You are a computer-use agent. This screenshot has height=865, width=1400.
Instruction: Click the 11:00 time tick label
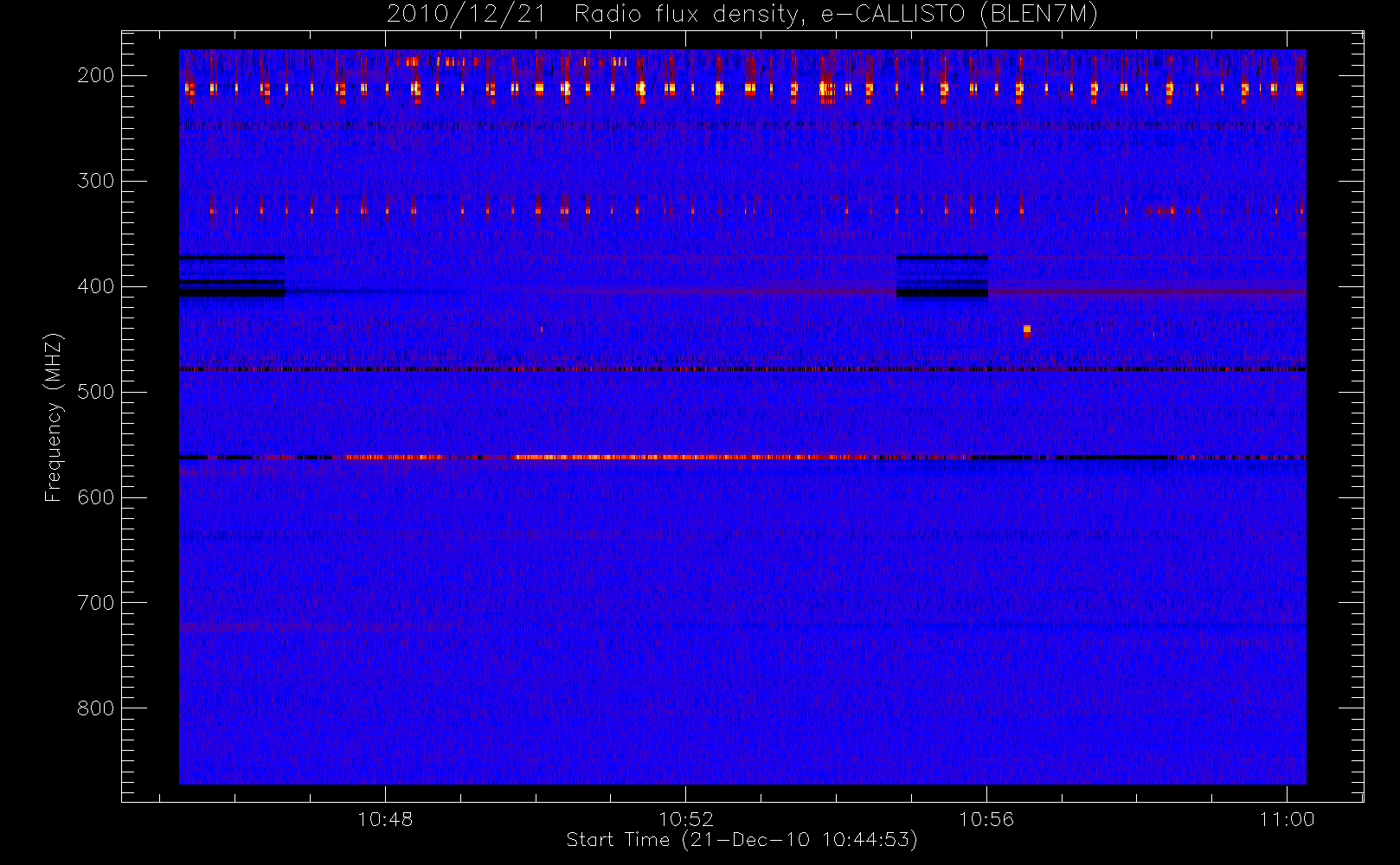point(1288,819)
